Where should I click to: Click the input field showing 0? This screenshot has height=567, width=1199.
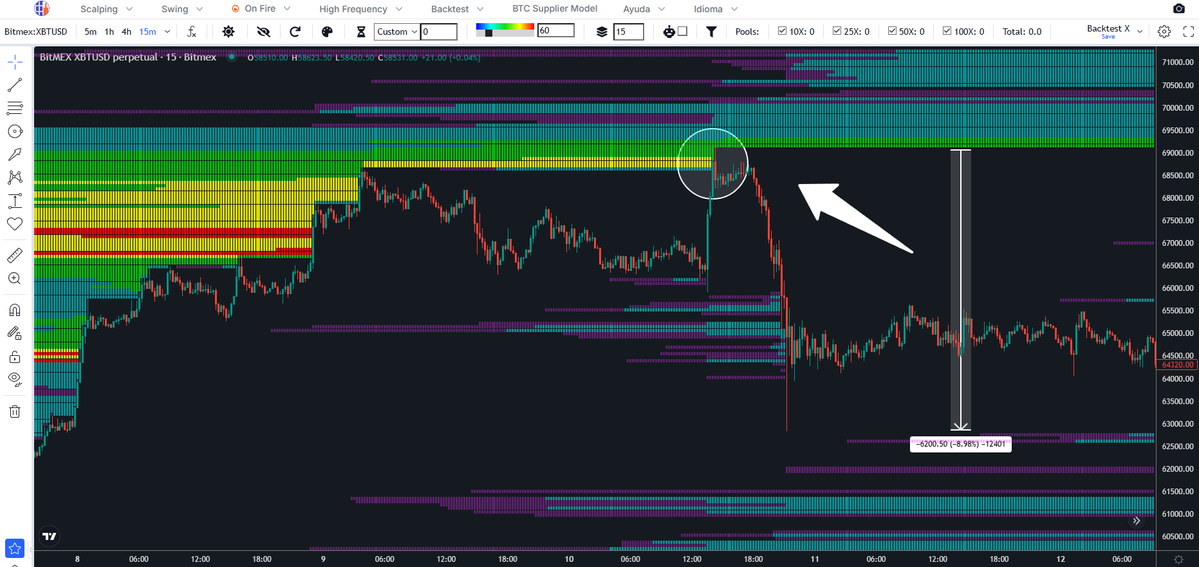pyautogui.click(x=439, y=32)
